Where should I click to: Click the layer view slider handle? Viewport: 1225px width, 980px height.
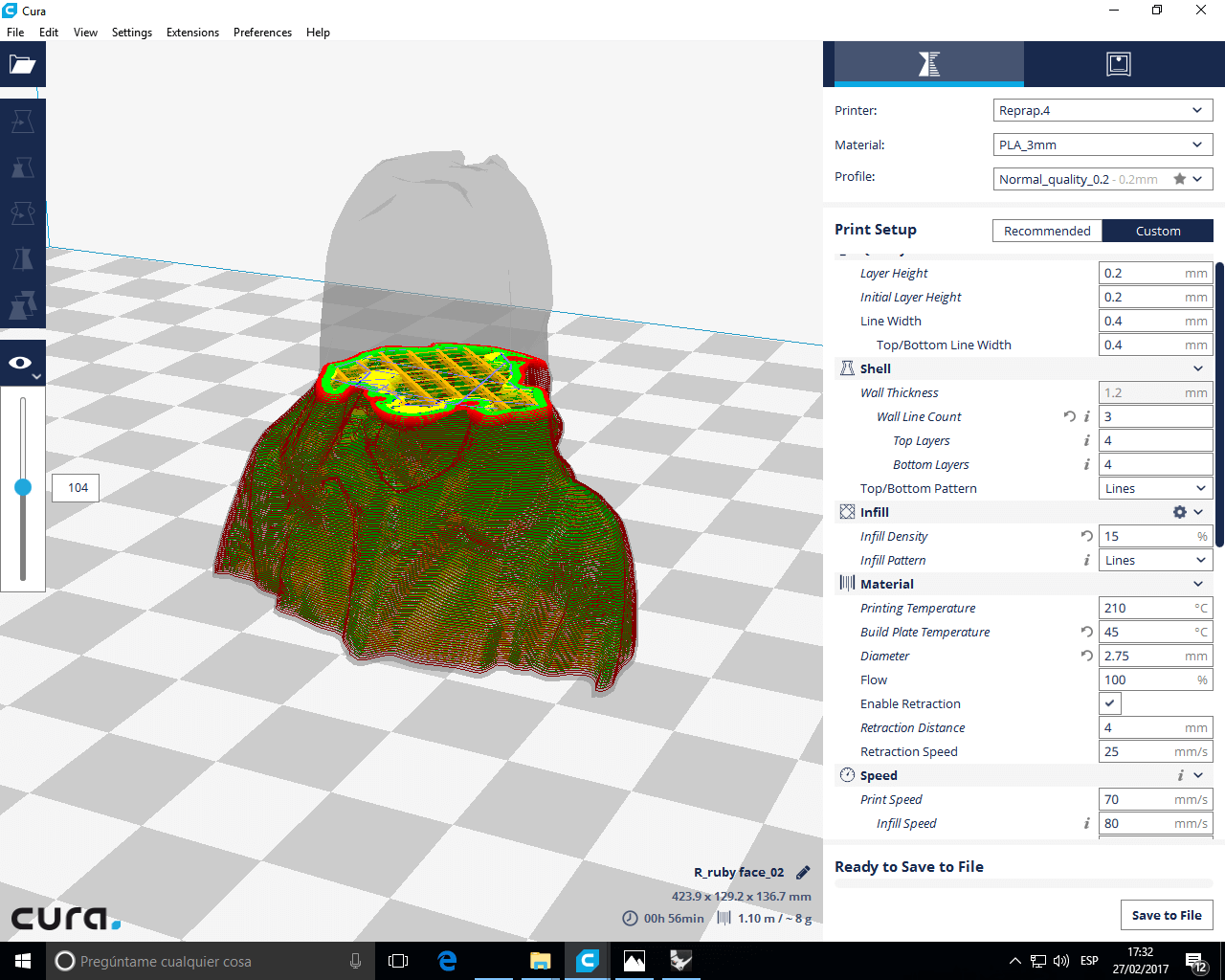[x=23, y=487]
